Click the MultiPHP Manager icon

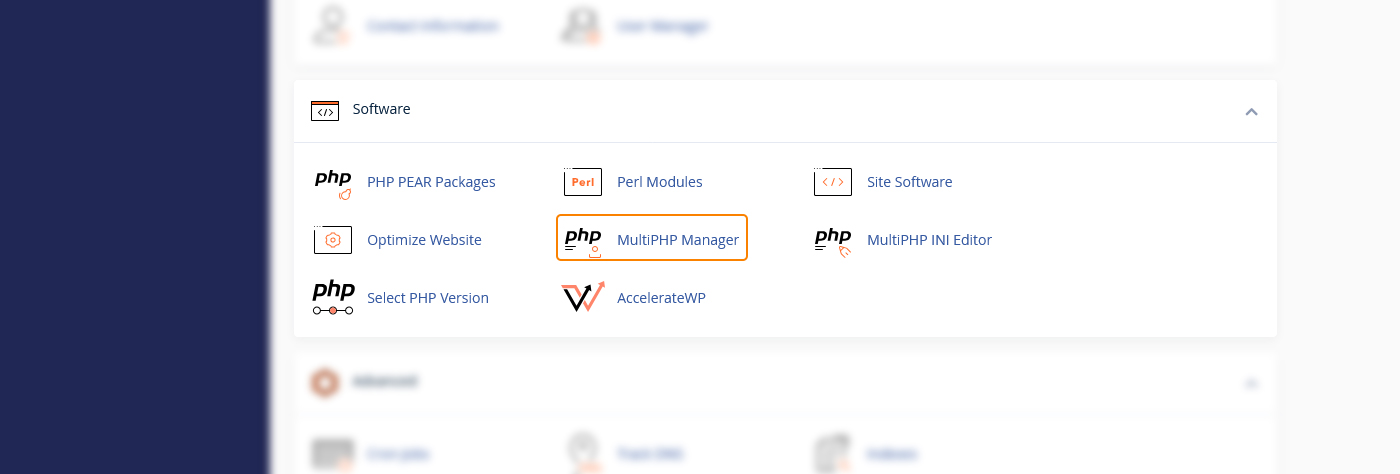(583, 240)
